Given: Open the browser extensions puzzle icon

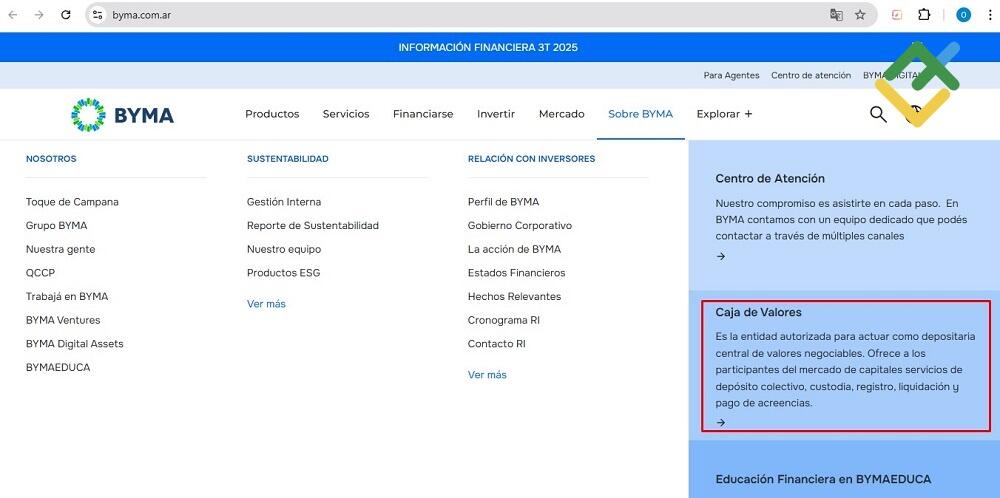Looking at the screenshot, I should (x=924, y=15).
